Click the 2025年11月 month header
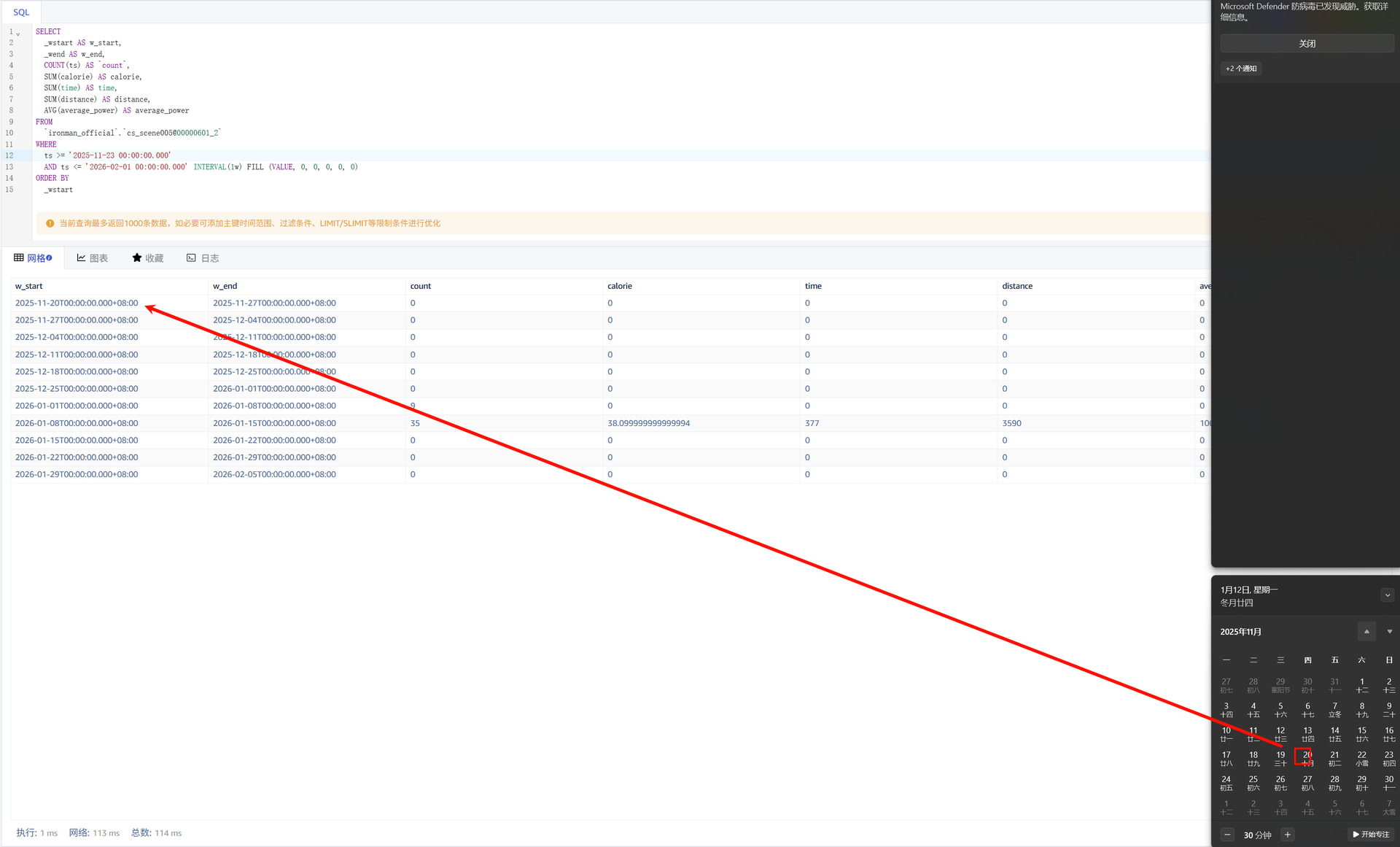This screenshot has width=1400, height=847. tap(1241, 632)
